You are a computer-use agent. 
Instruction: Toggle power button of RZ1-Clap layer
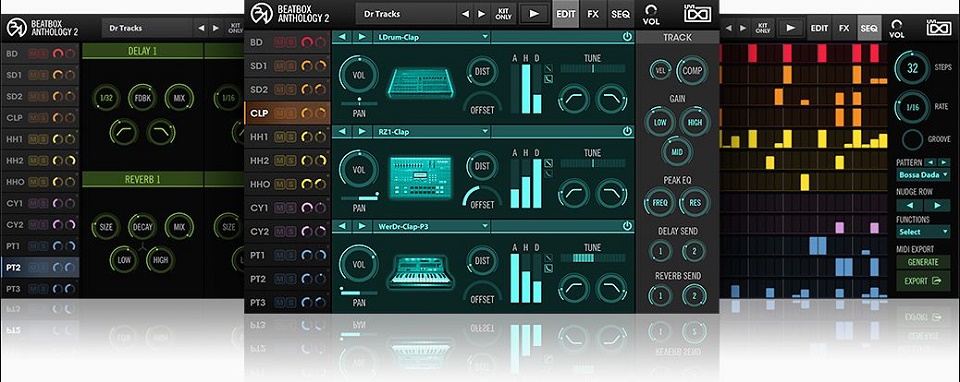point(627,131)
